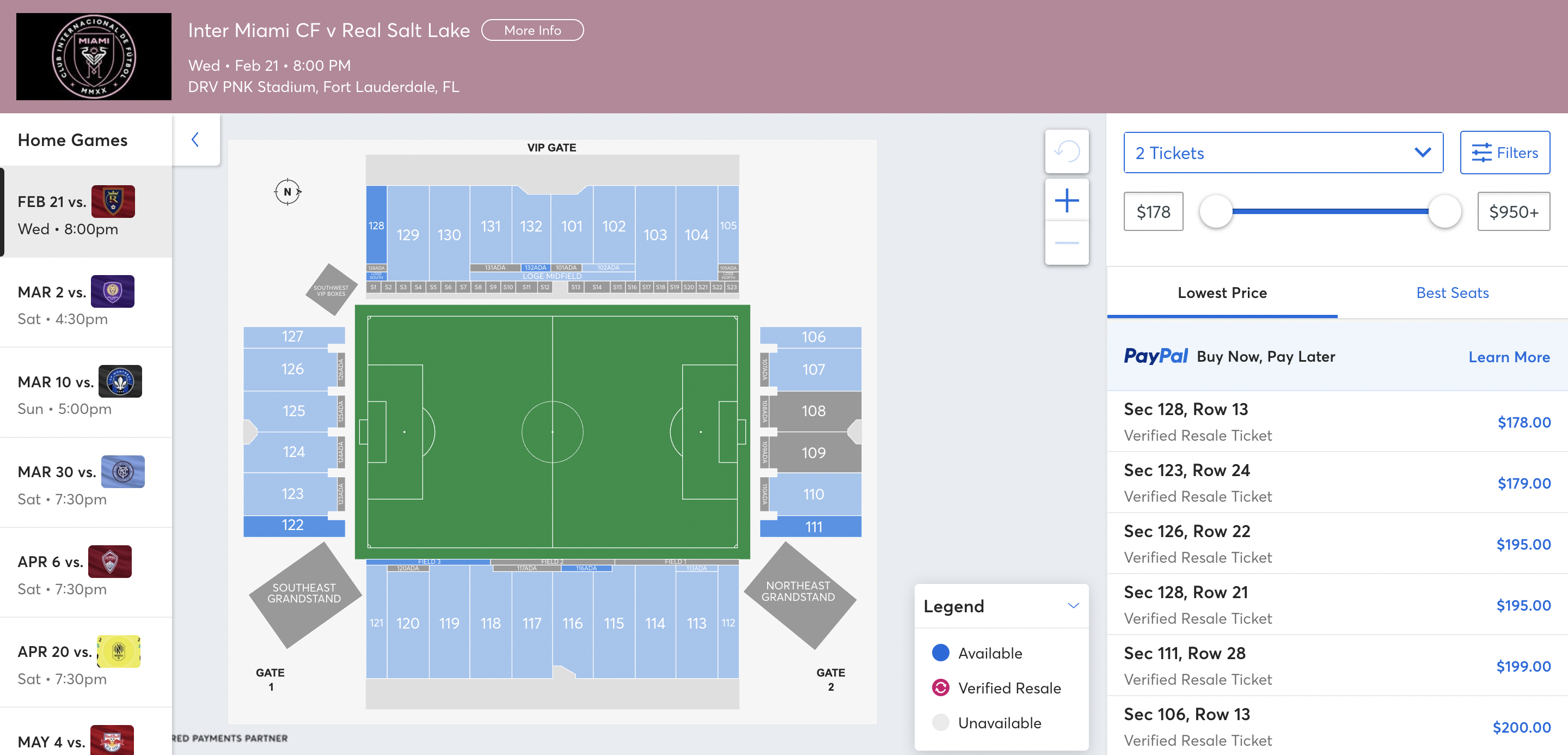Screen dimensions: 1568x755
Task: Click the Montreal crest for MAR 10
Action: click(120, 382)
